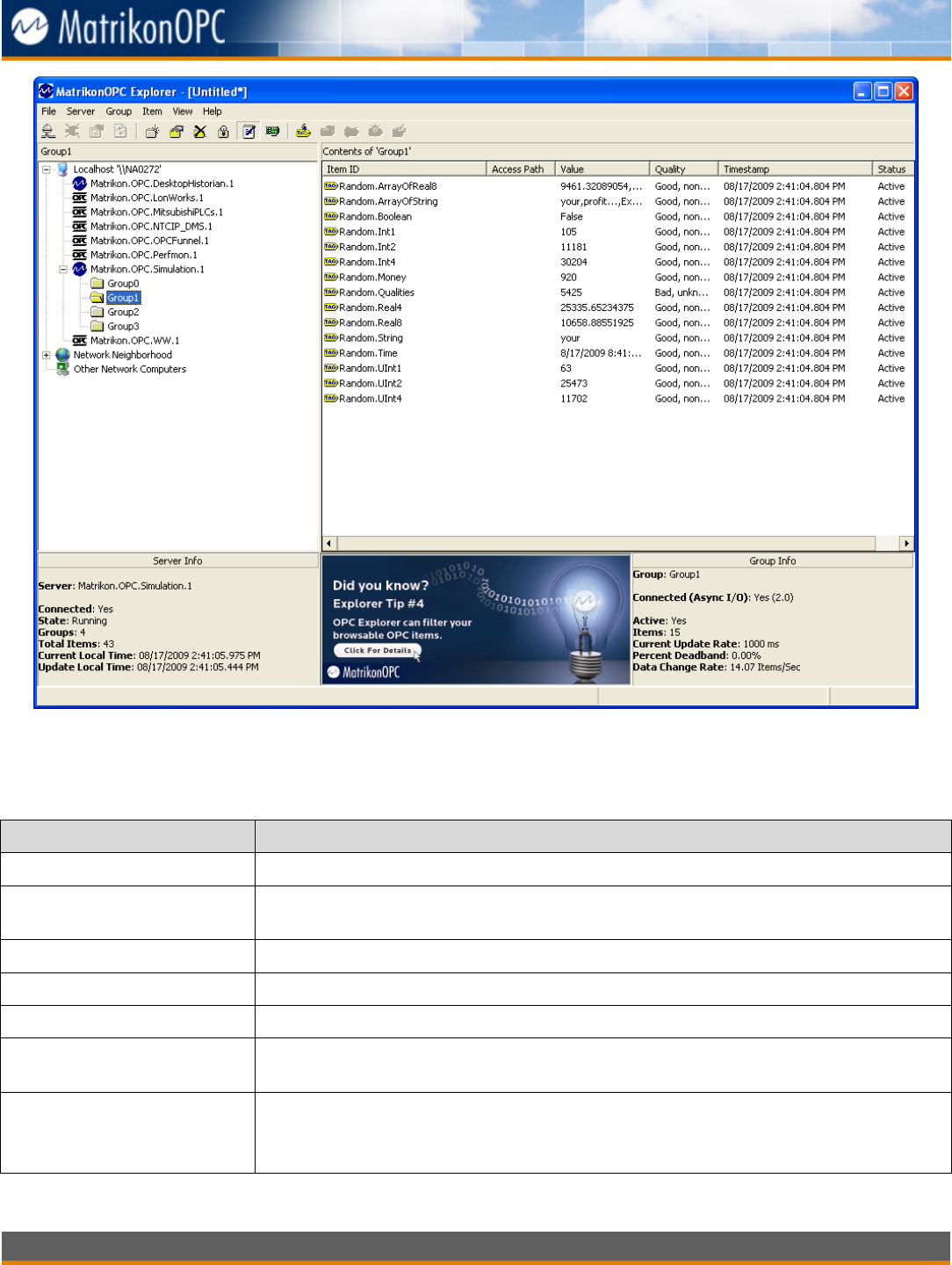Click the tag icon beside Random.String
The height and width of the screenshot is (1265, 952).
(x=331, y=337)
